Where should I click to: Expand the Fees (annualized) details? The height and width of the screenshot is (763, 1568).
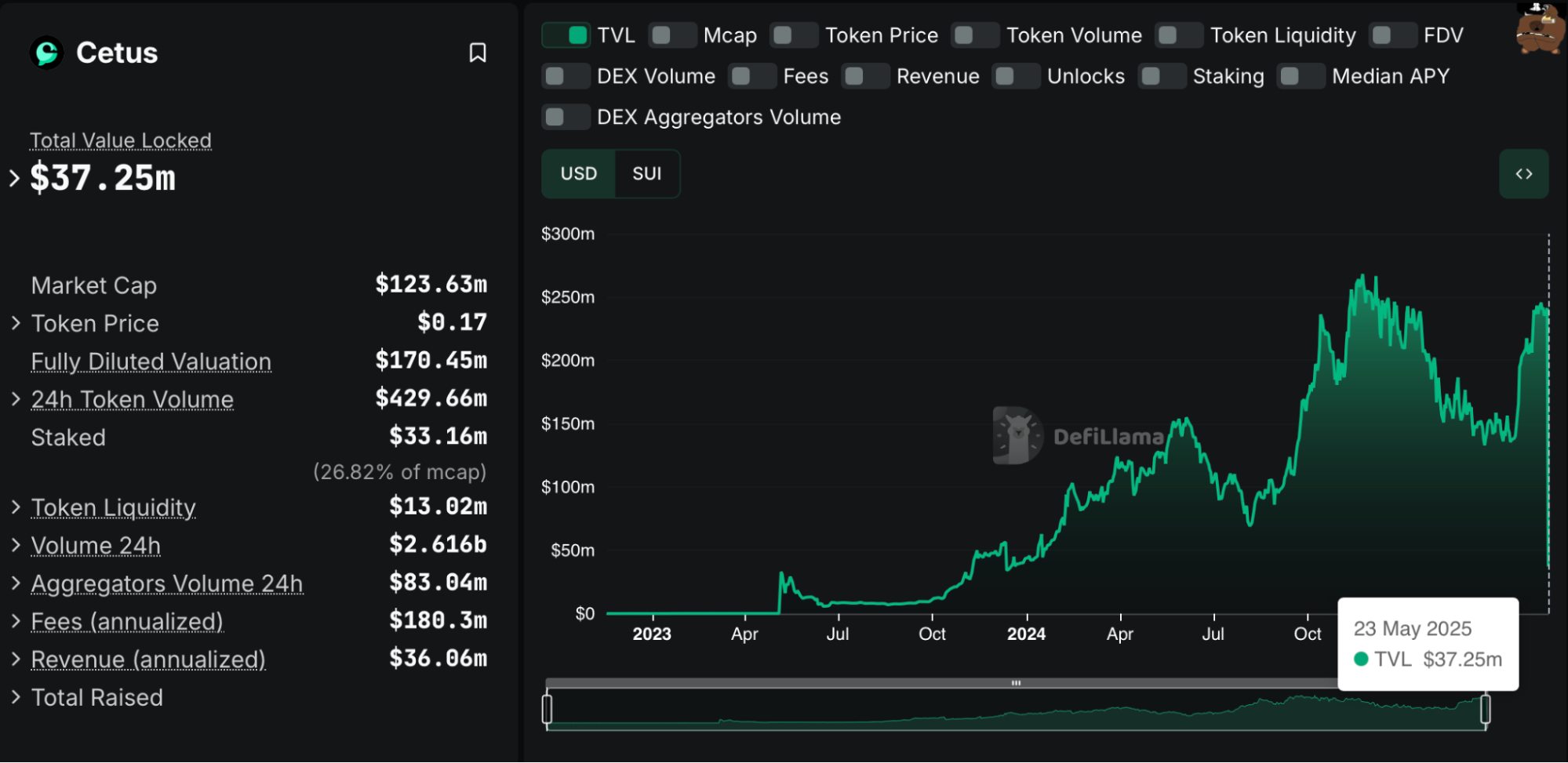click(126, 621)
